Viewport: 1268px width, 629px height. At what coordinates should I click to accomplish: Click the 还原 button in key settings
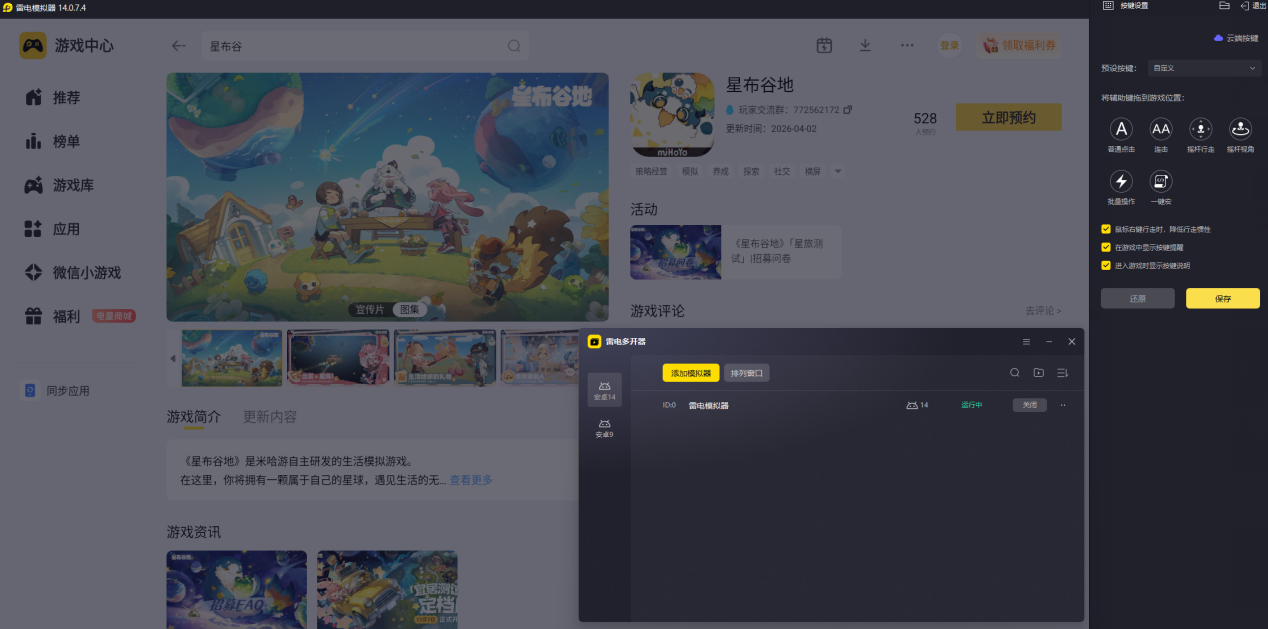[1137, 298]
